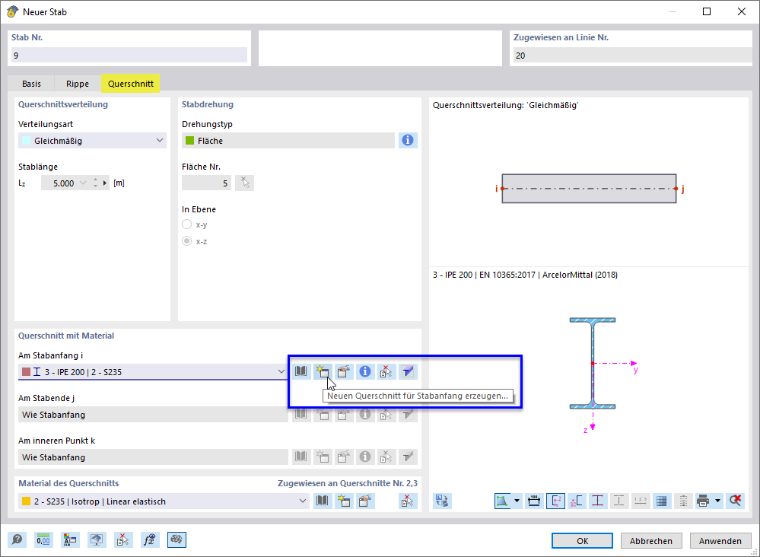The image size is (760, 557).
Task: Click the Fläche Nr. field showing 5
Action: pos(206,183)
